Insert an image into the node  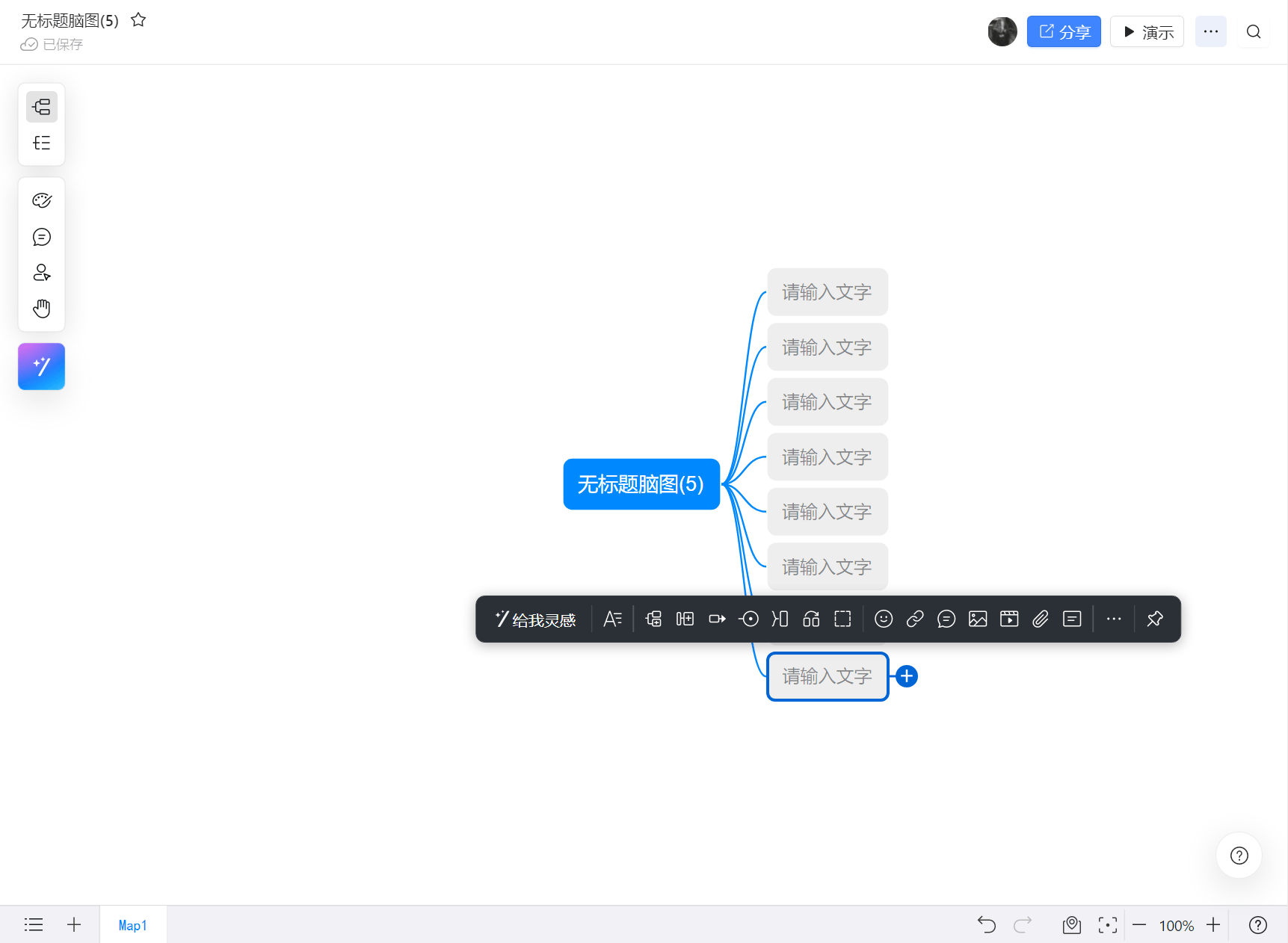pyautogui.click(x=977, y=619)
